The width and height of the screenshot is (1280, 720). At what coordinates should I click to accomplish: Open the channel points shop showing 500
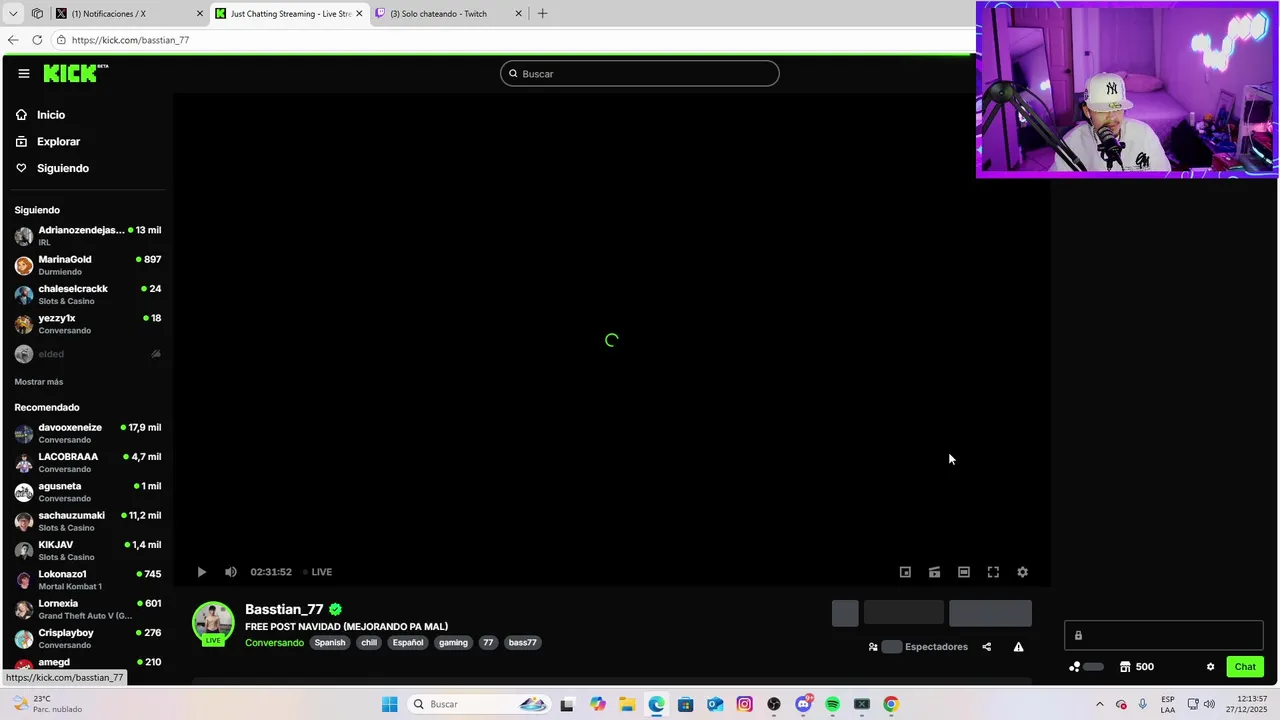pyautogui.click(x=1137, y=667)
